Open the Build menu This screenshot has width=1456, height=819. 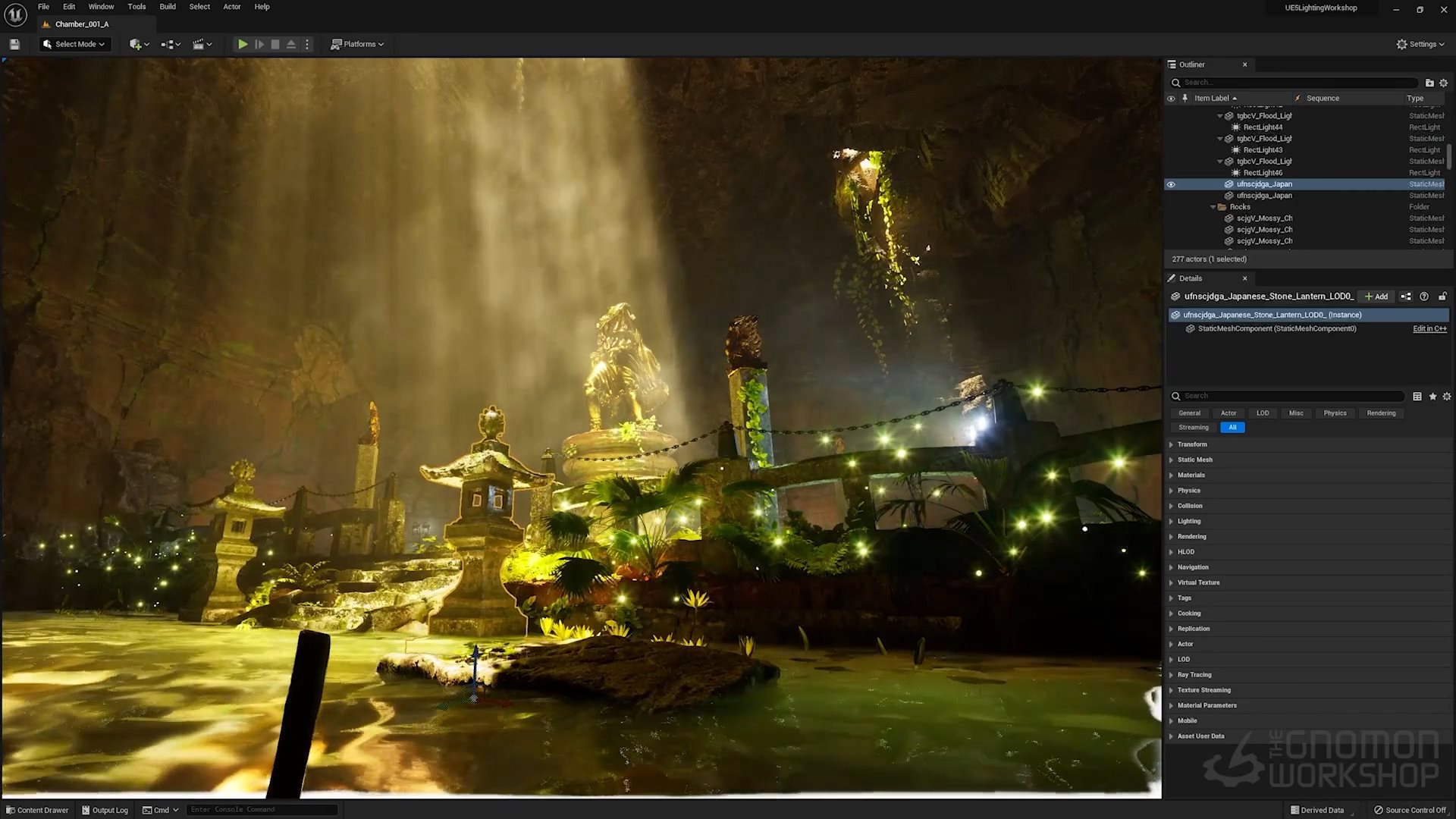[x=167, y=7]
